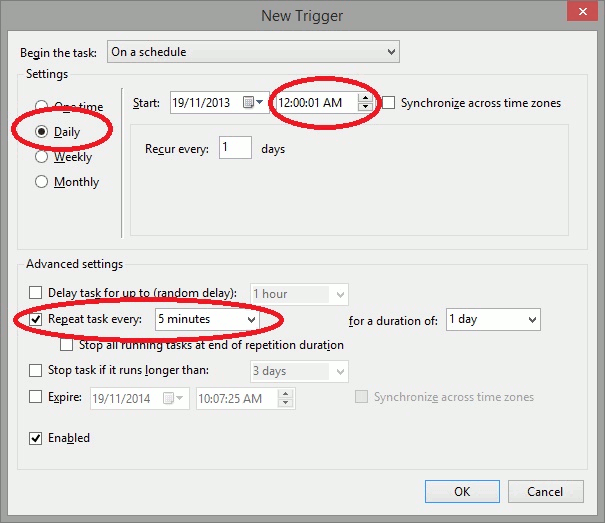Image resolution: width=605 pixels, height=523 pixels.
Task: Select the Daily schedule option
Action: coord(42,132)
